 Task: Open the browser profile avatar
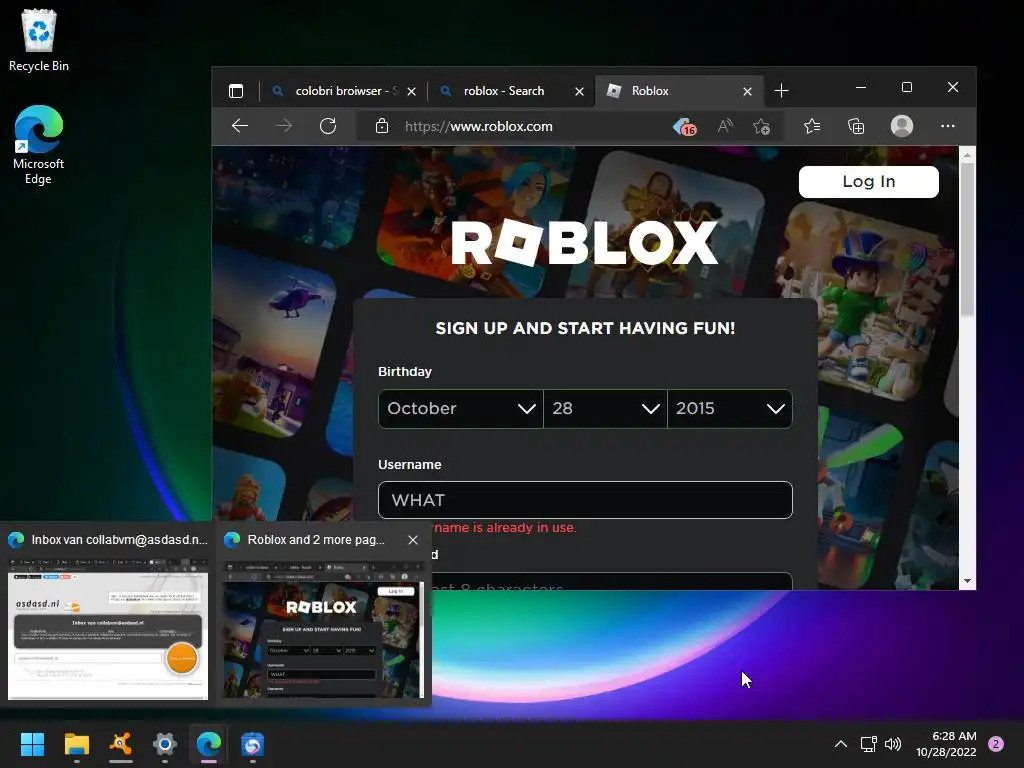click(x=902, y=126)
